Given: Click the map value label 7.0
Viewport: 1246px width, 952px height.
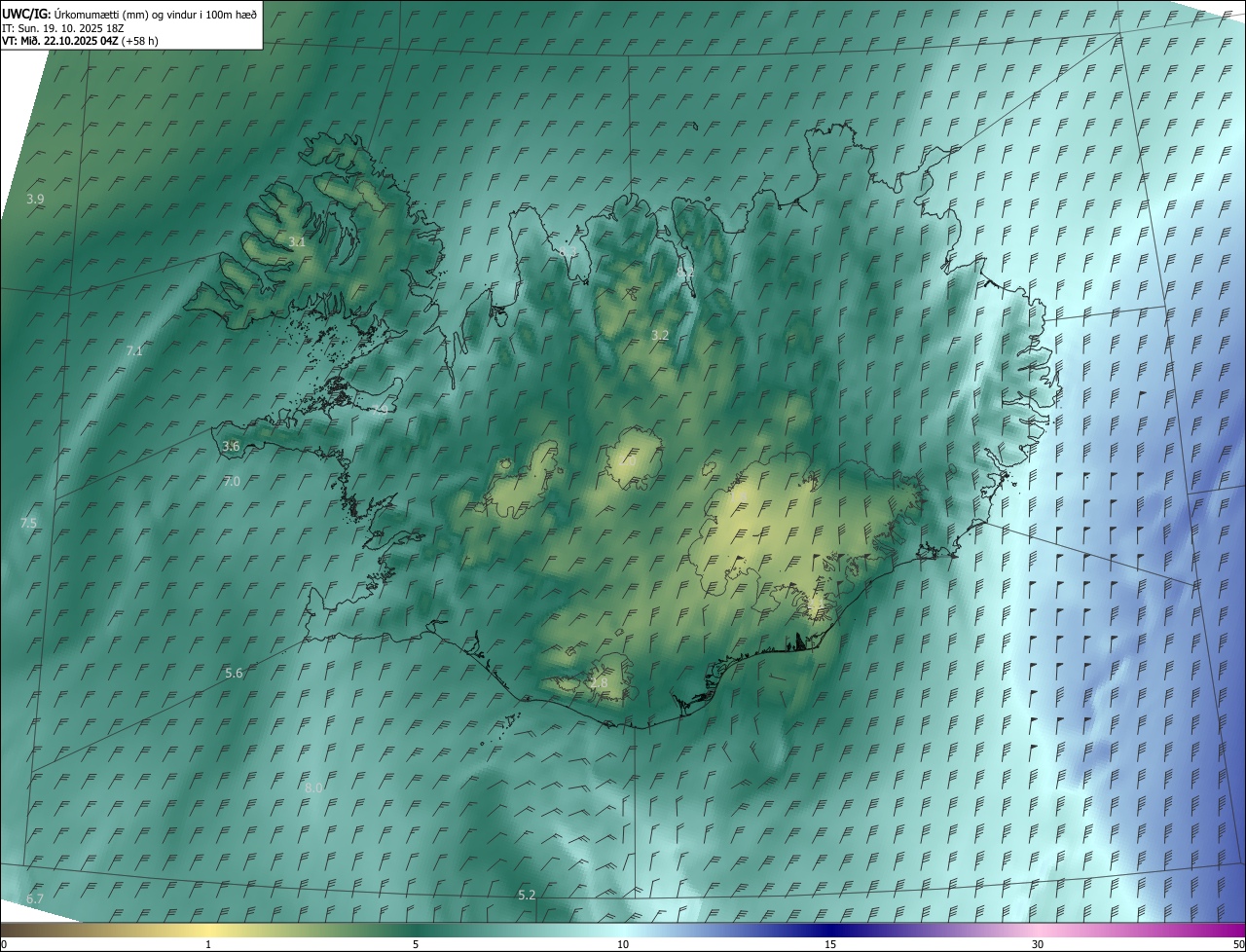Looking at the screenshot, I should 232,481.
